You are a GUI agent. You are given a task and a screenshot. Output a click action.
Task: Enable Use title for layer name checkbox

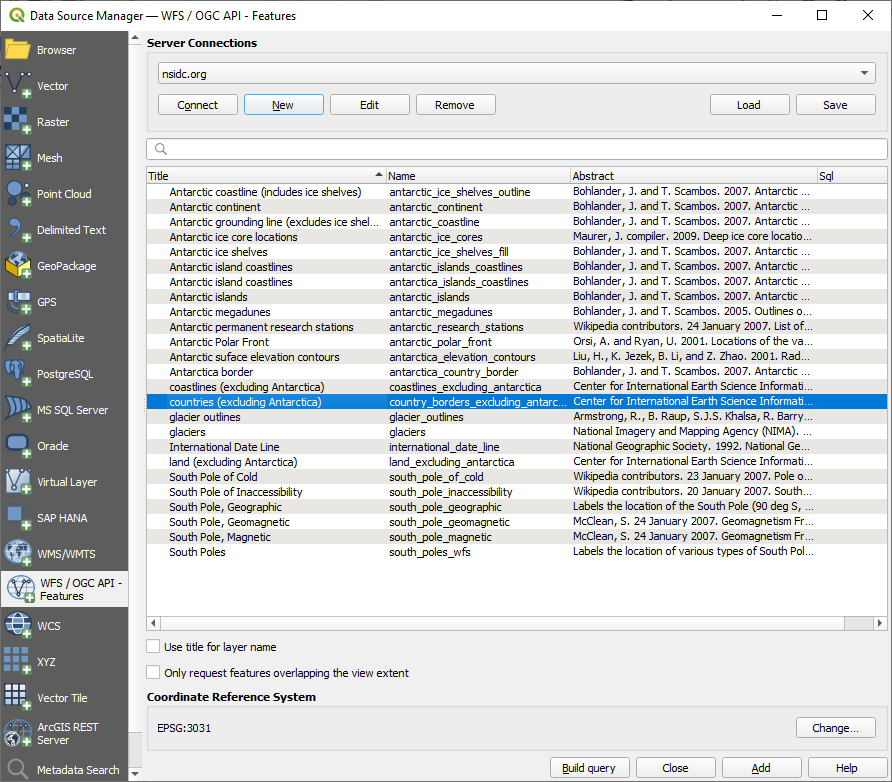153,647
